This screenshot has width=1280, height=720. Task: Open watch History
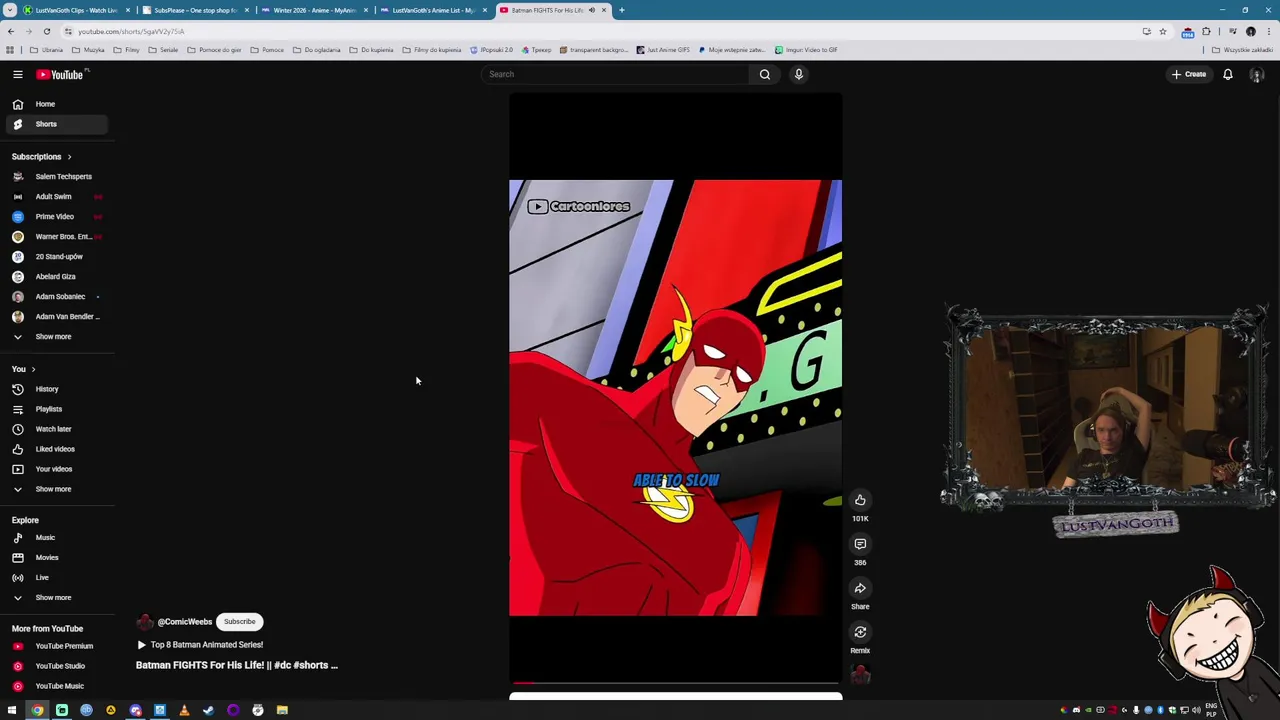pyautogui.click(x=56, y=389)
